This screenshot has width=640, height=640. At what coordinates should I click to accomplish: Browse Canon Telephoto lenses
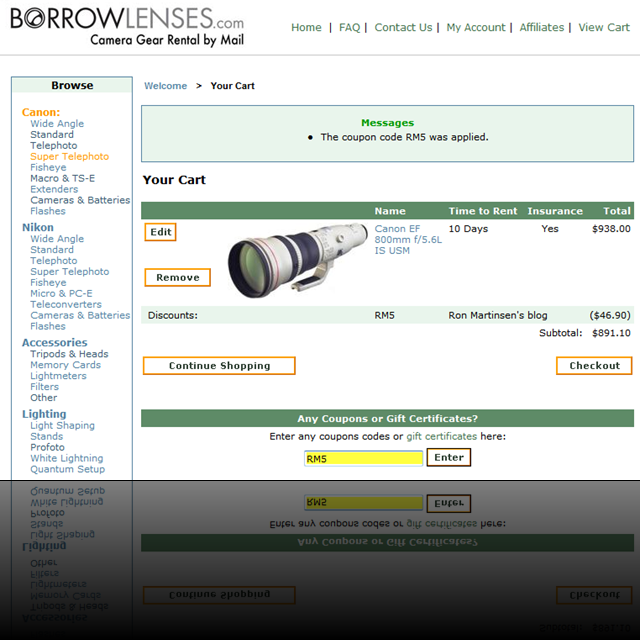[53, 146]
